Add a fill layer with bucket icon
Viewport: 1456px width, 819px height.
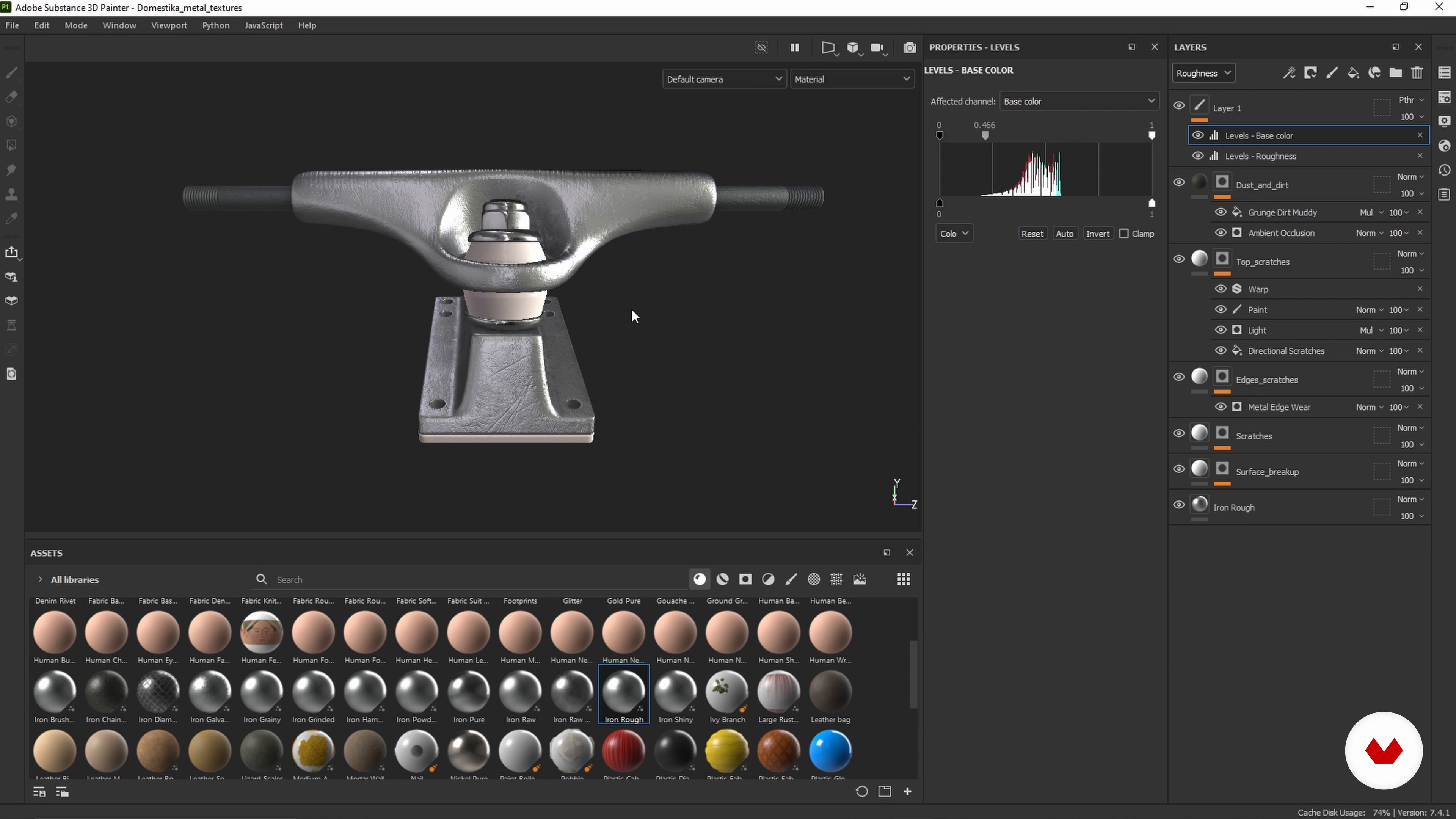pos(1353,73)
